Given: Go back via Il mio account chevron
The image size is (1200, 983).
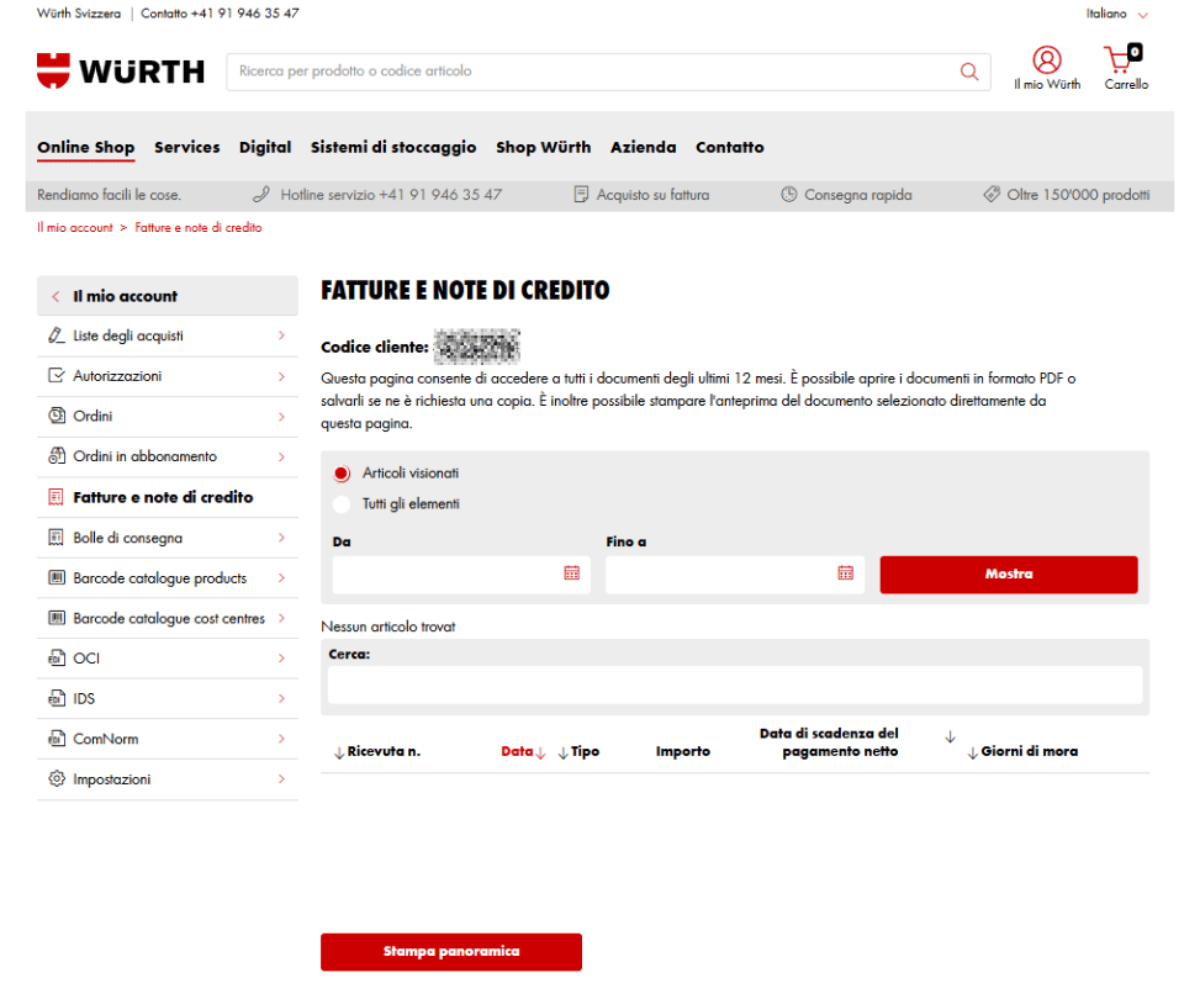Looking at the screenshot, I should (55, 296).
